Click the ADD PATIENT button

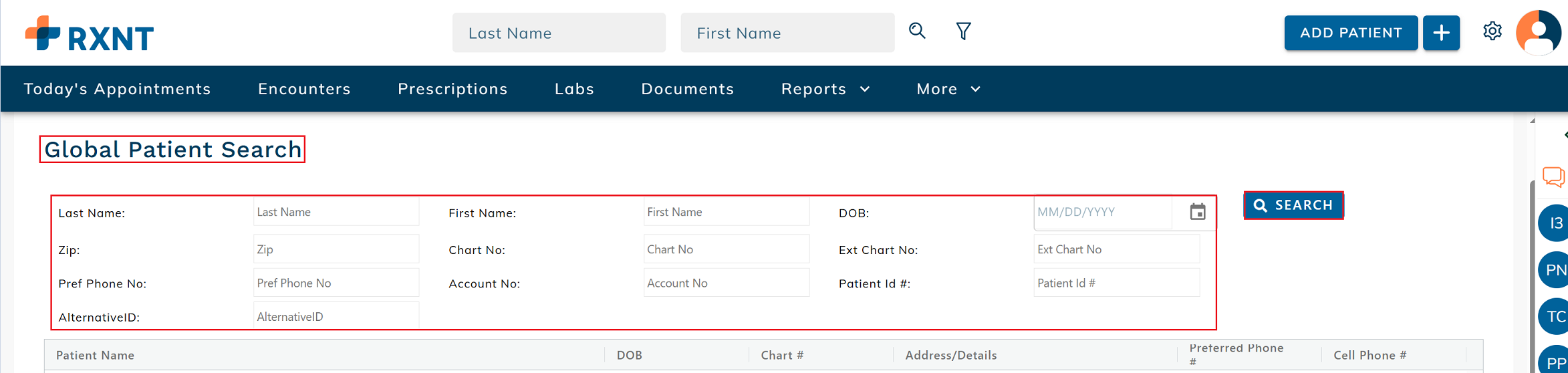click(x=1350, y=33)
